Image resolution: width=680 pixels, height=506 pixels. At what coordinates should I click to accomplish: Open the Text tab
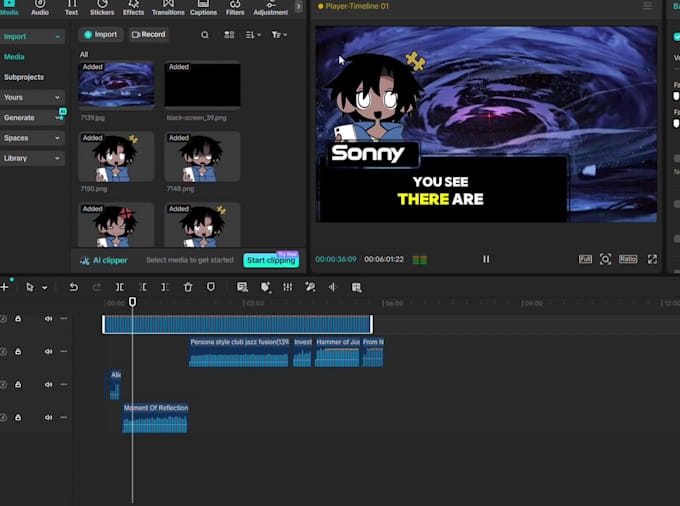coord(72,8)
